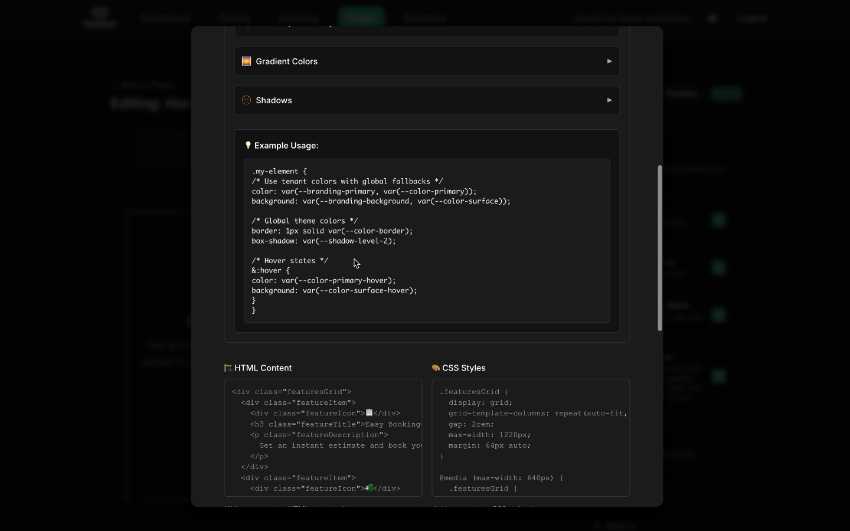Click the 'CSS Styles' label text
Viewport: 850px width, 531px height.
point(463,368)
